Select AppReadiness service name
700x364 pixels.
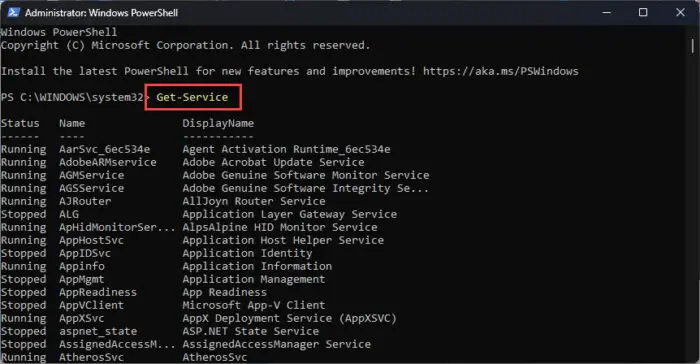tap(98, 293)
